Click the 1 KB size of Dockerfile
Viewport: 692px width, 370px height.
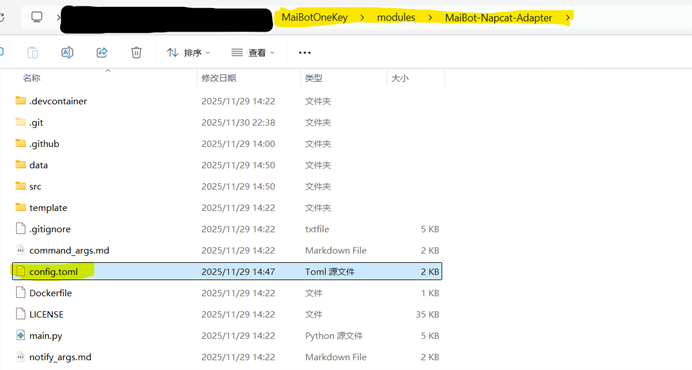pyautogui.click(x=430, y=293)
